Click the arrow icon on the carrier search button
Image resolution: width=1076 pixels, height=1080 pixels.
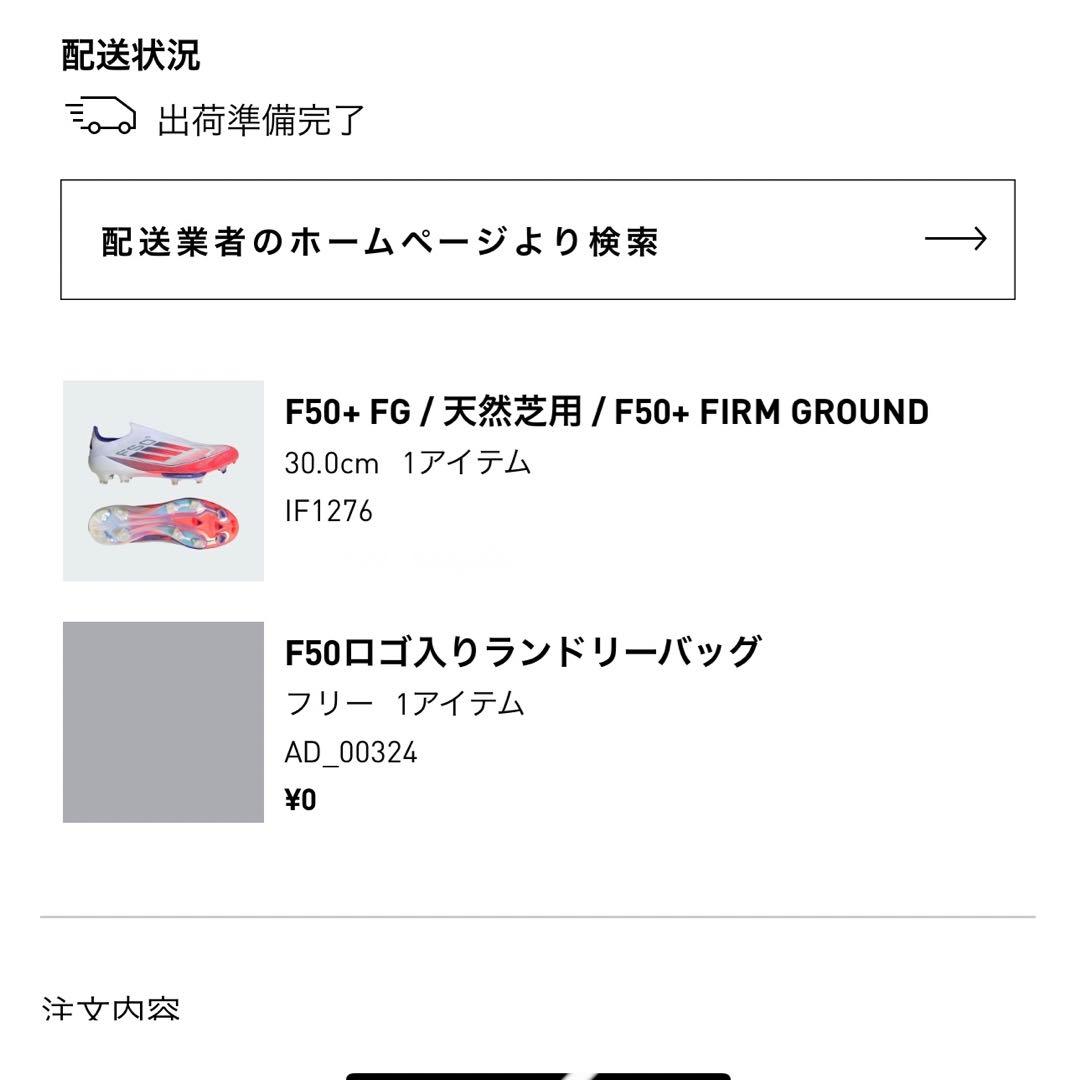click(955, 240)
